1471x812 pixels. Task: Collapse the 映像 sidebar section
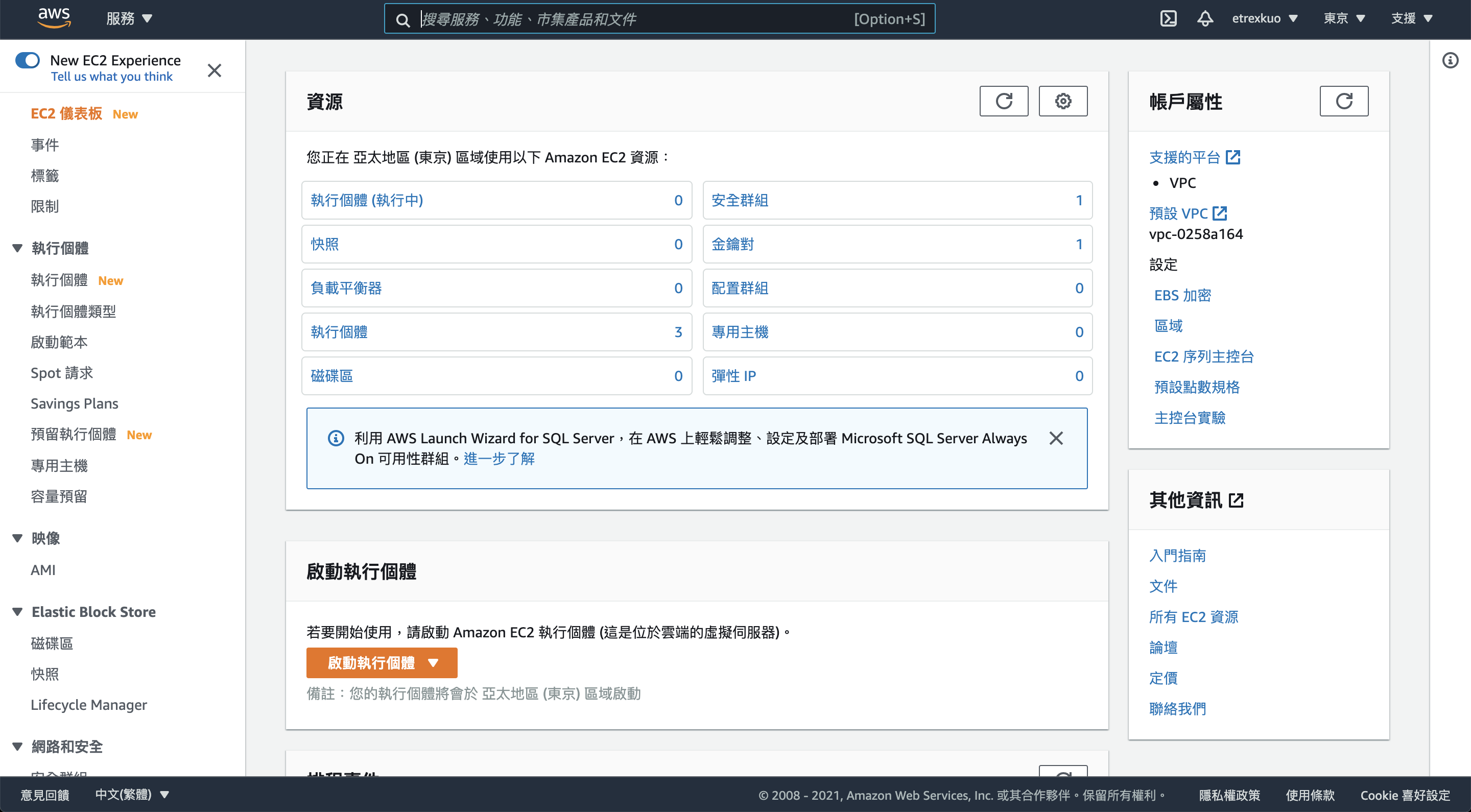[x=17, y=538]
